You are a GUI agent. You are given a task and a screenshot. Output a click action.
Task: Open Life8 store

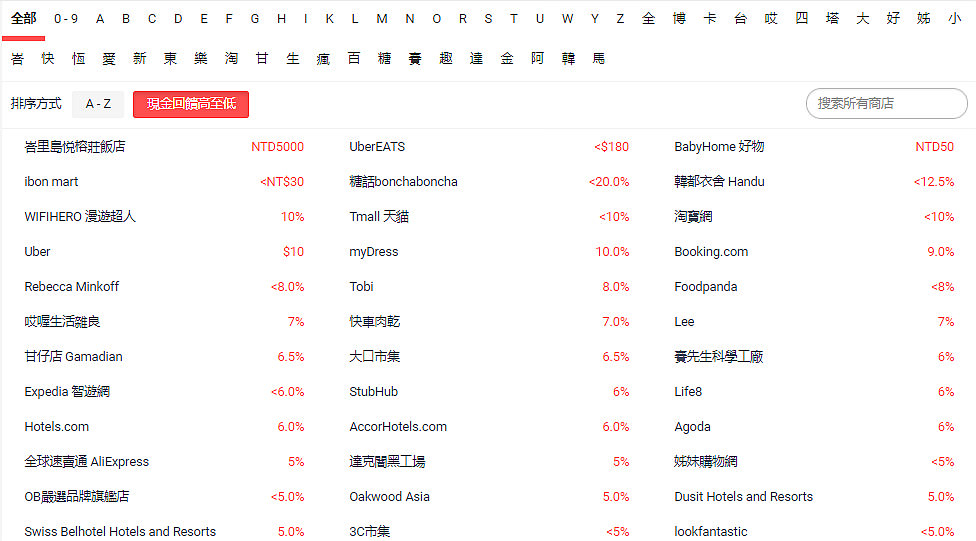coord(688,392)
